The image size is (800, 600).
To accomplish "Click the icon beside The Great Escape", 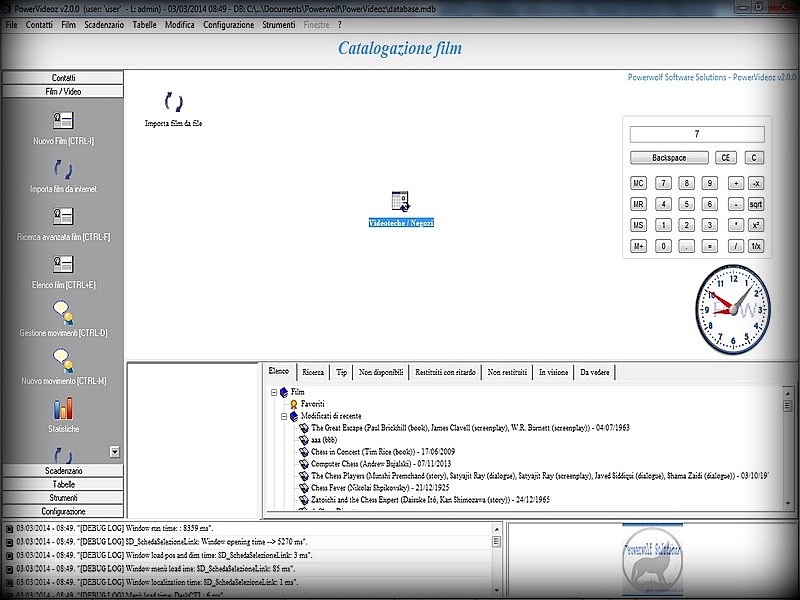I will 304,428.
